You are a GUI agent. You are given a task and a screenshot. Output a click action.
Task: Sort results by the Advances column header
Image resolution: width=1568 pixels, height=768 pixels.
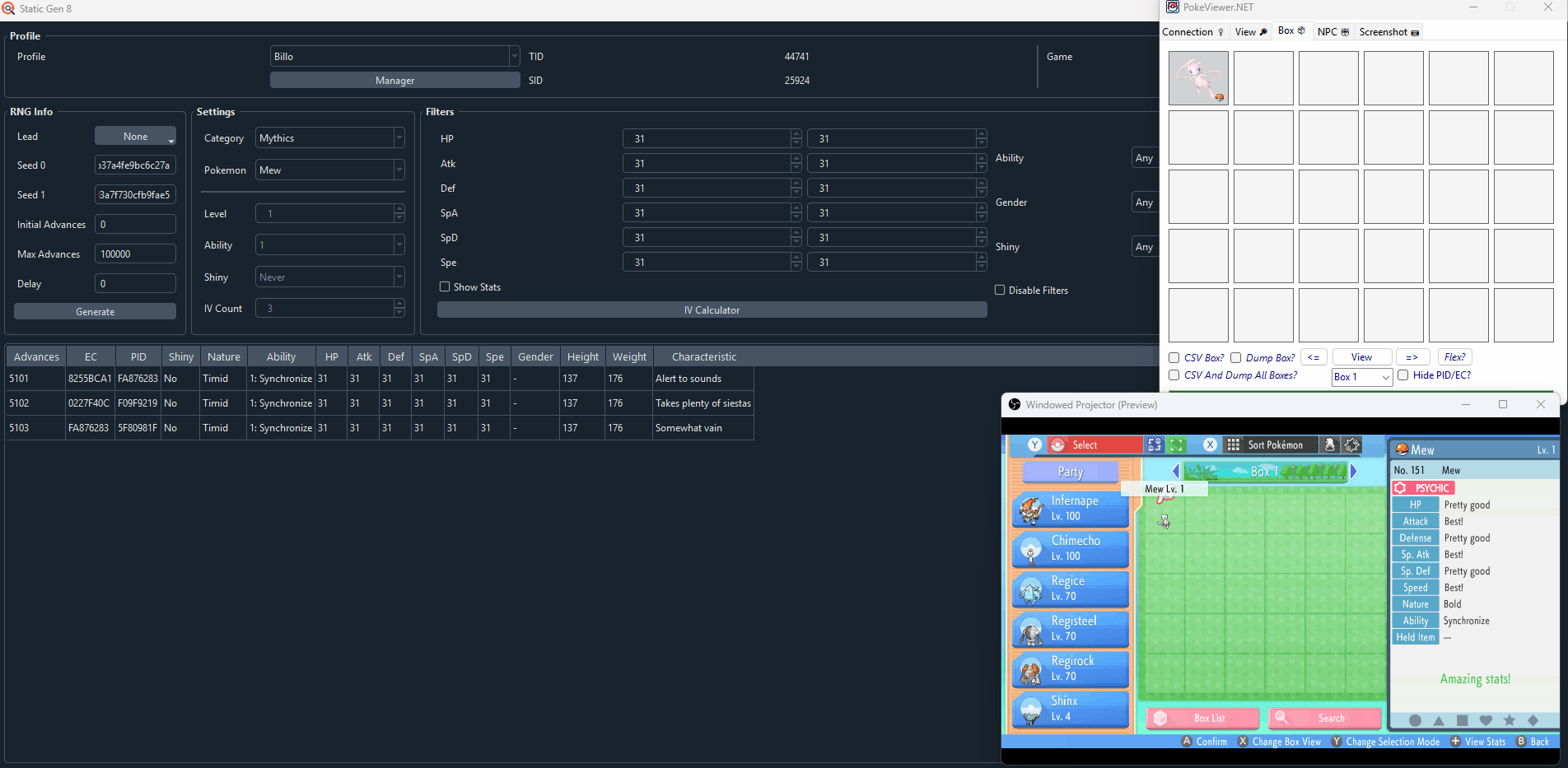pyautogui.click(x=36, y=356)
